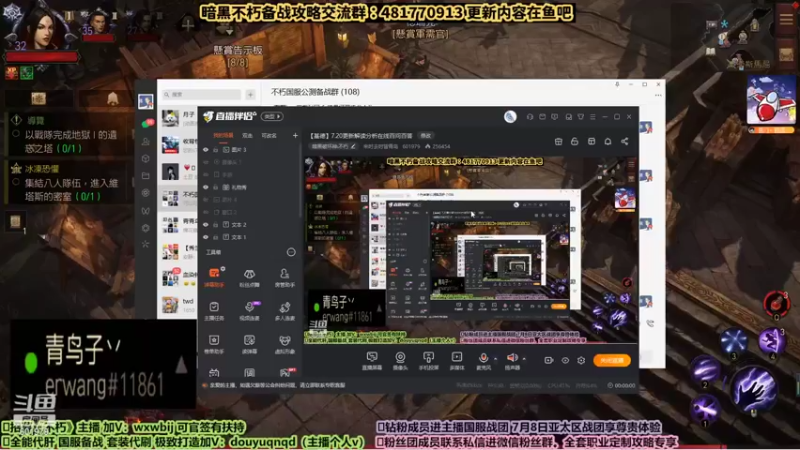
Task: Open the 粉丝点赞 tool tile
Action: point(249,278)
